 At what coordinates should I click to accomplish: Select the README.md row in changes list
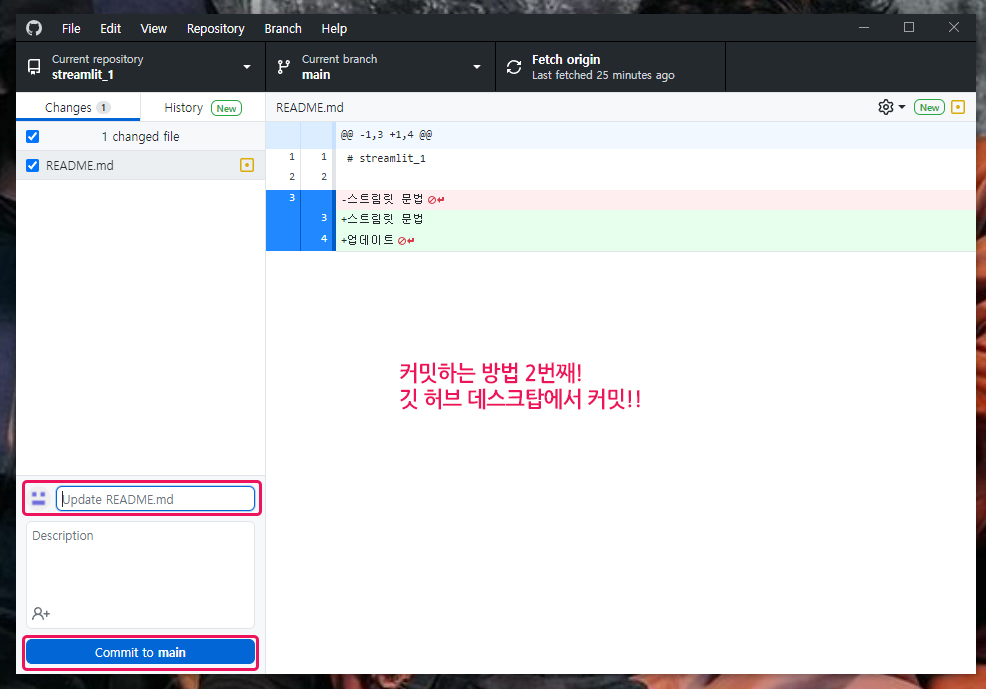click(140, 165)
